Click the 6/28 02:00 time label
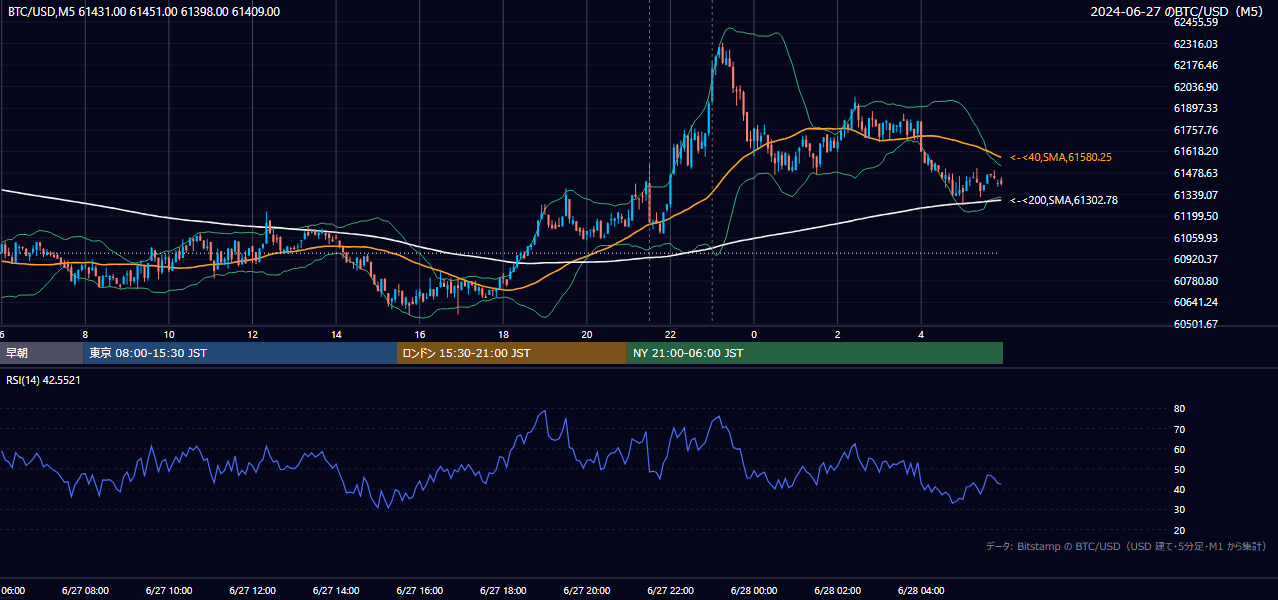1278x600 pixels. (838, 590)
